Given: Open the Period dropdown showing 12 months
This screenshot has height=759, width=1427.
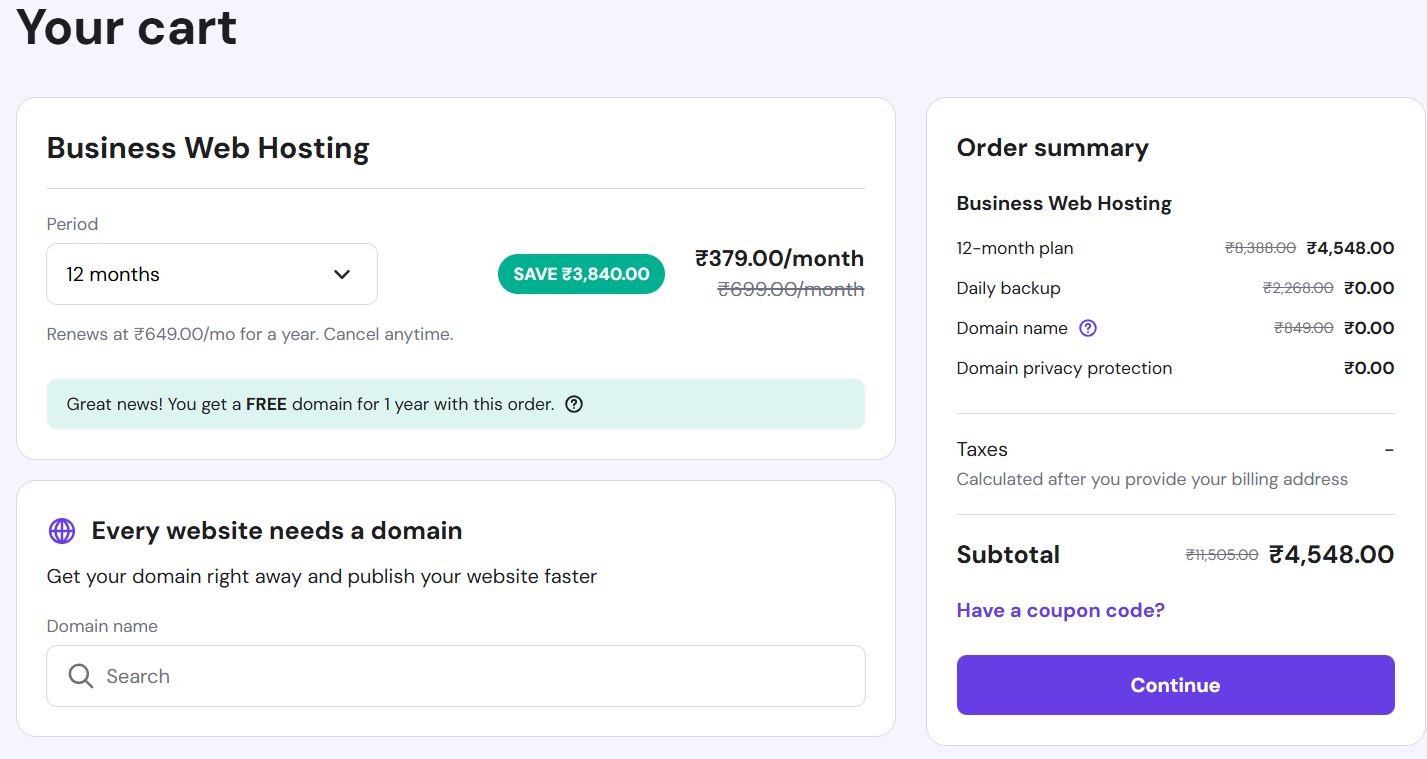Looking at the screenshot, I should click(x=211, y=274).
